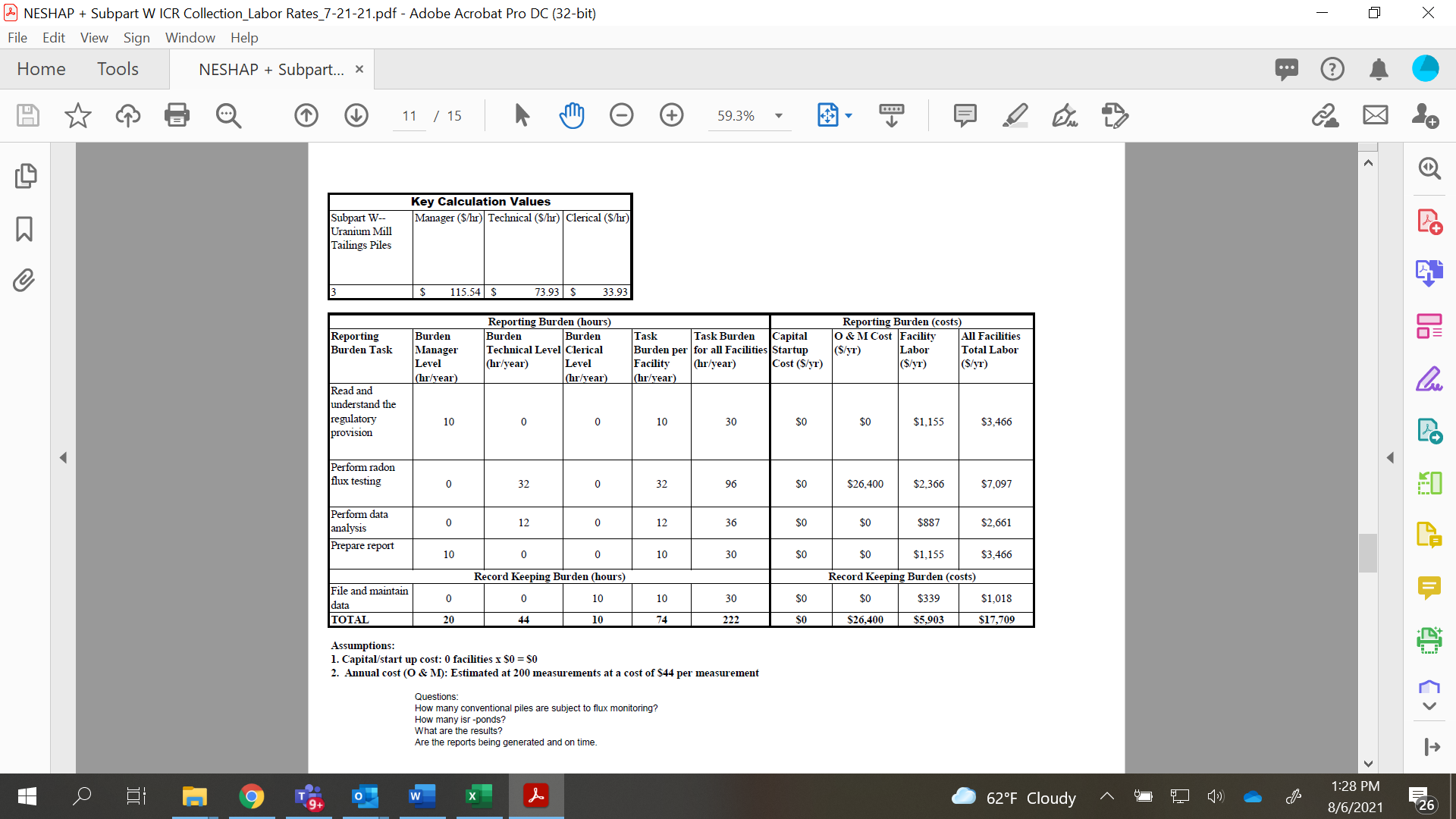The width and height of the screenshot is (1456, 819).
Task: Select the Hand pan tool
Action: [571, 115]
